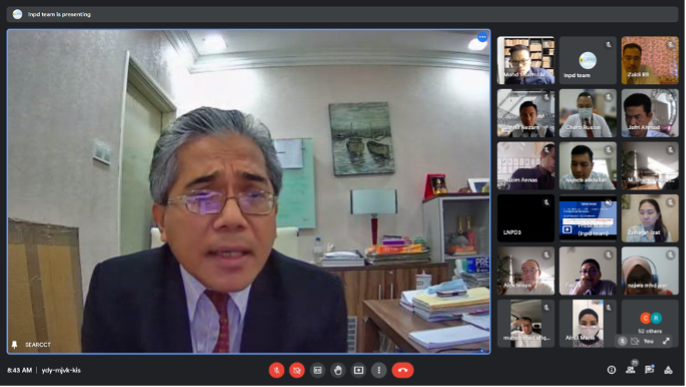Click the meeting code ydy-mjvk-kis

point(61,370)
